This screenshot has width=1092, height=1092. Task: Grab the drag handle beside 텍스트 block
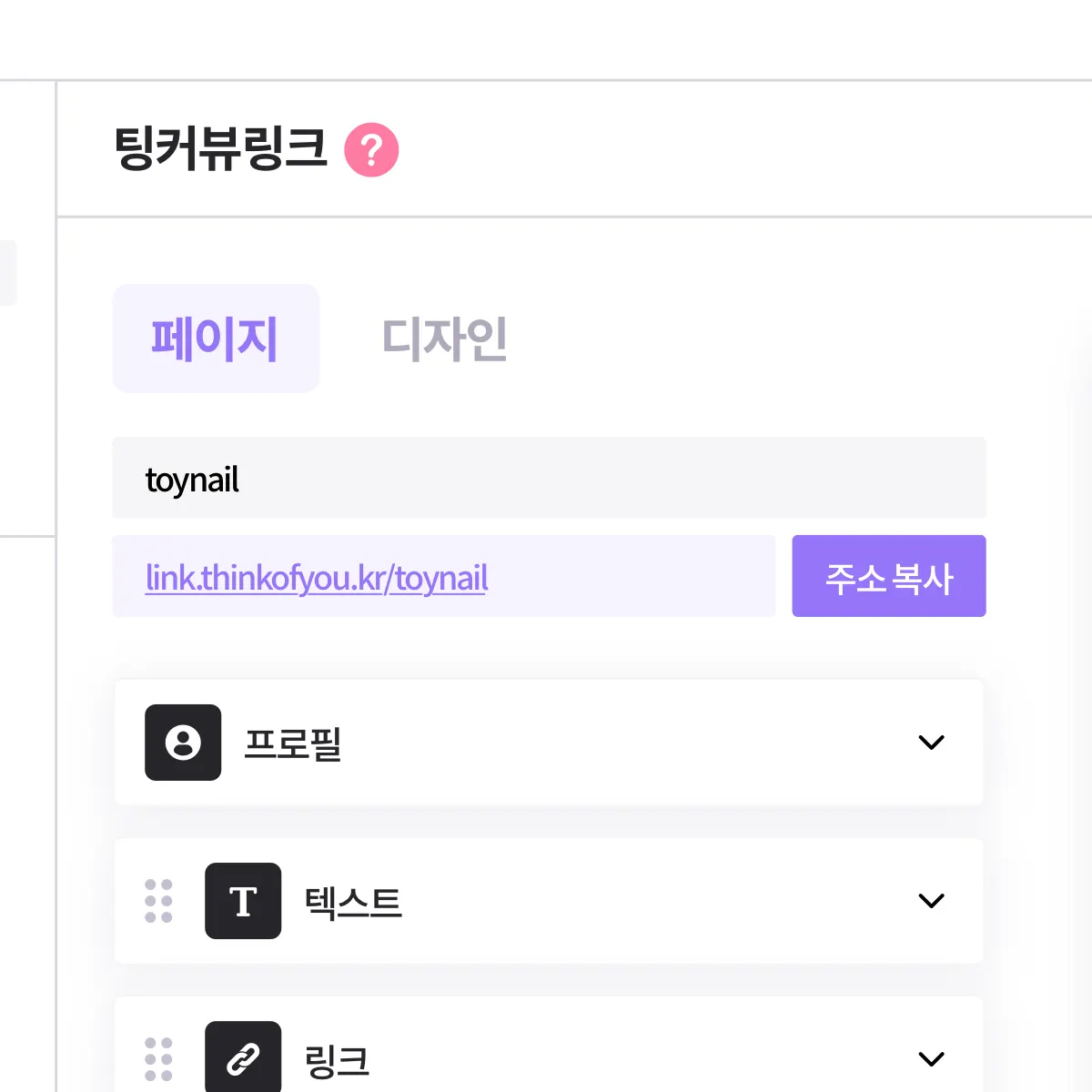158,901
